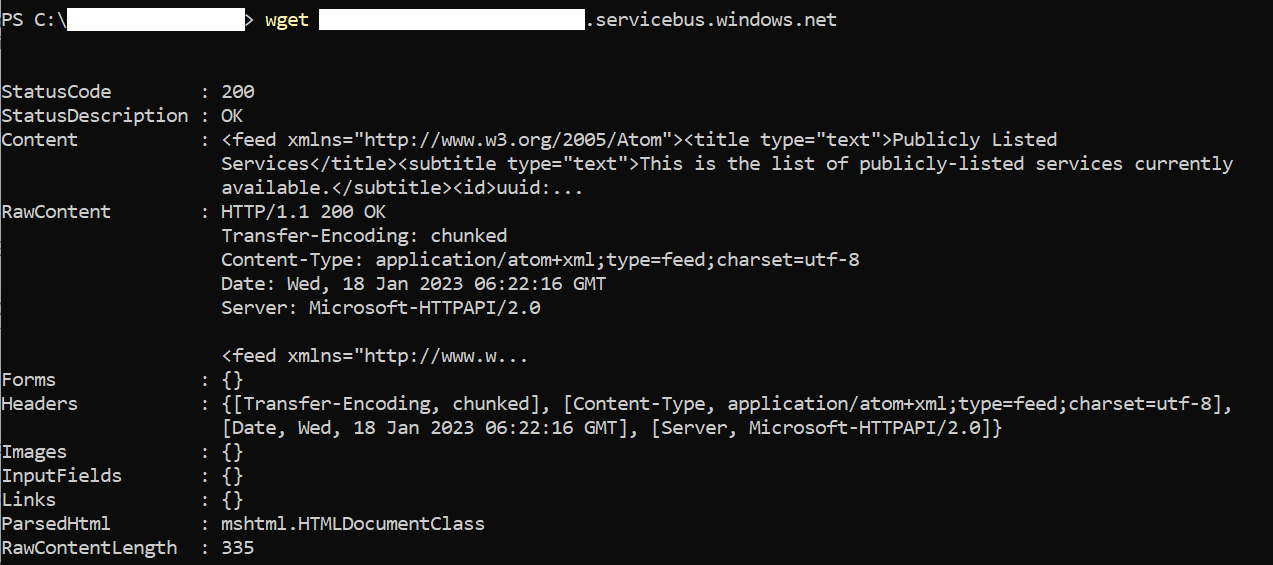Click the Transfer-Encoding: chunked line in RawContent
The width and height of the screenshot is (1273, 565).
point(364,236)
